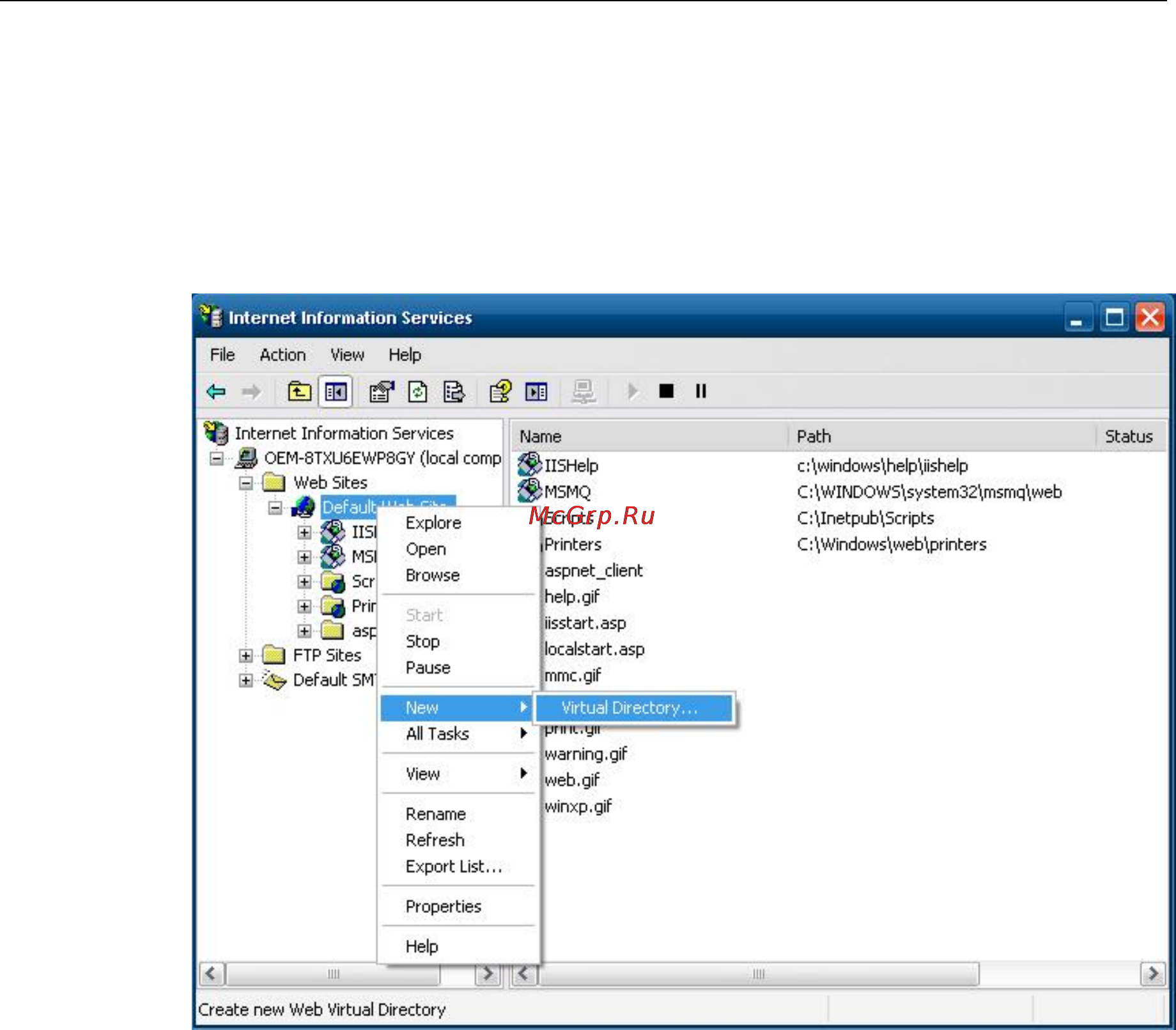Choose Rename from the context menu
1176x1030 pixels.
click(x=458, y=813)
